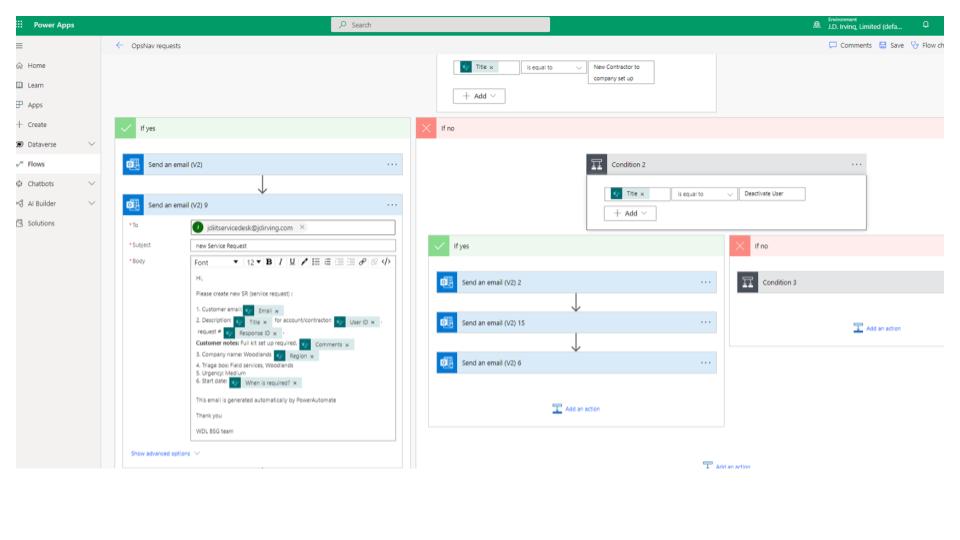Open the font color pen tool

[304, 262]
